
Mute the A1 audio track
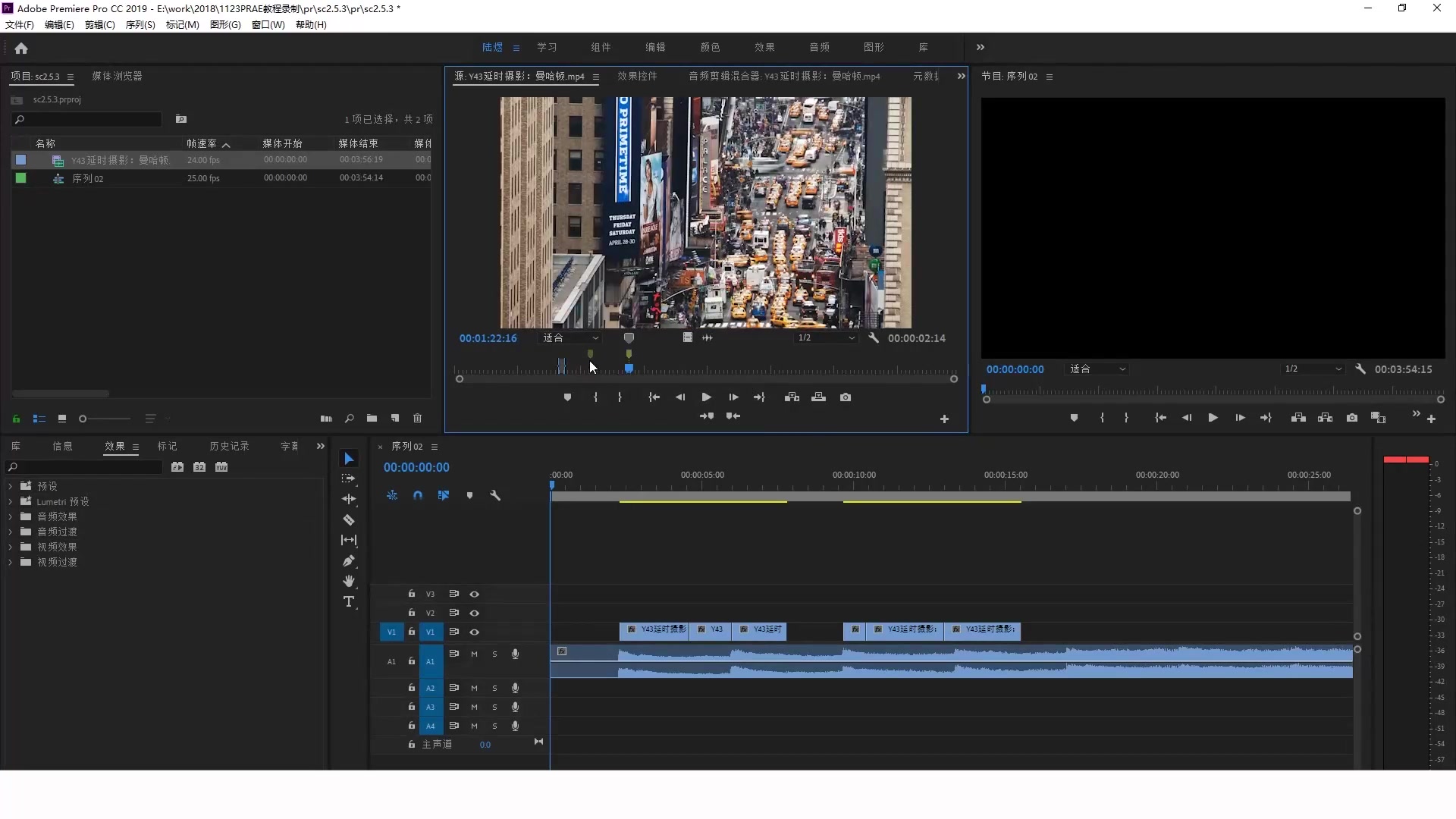[474, 654]
